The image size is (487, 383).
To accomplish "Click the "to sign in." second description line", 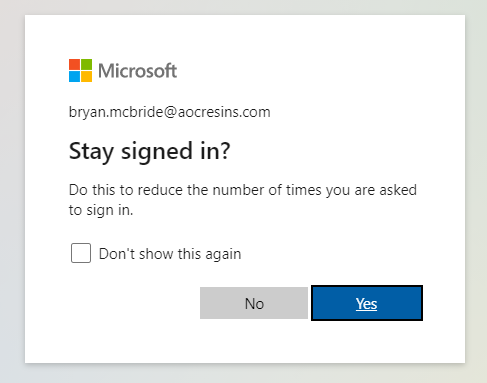I will point(101,210).
